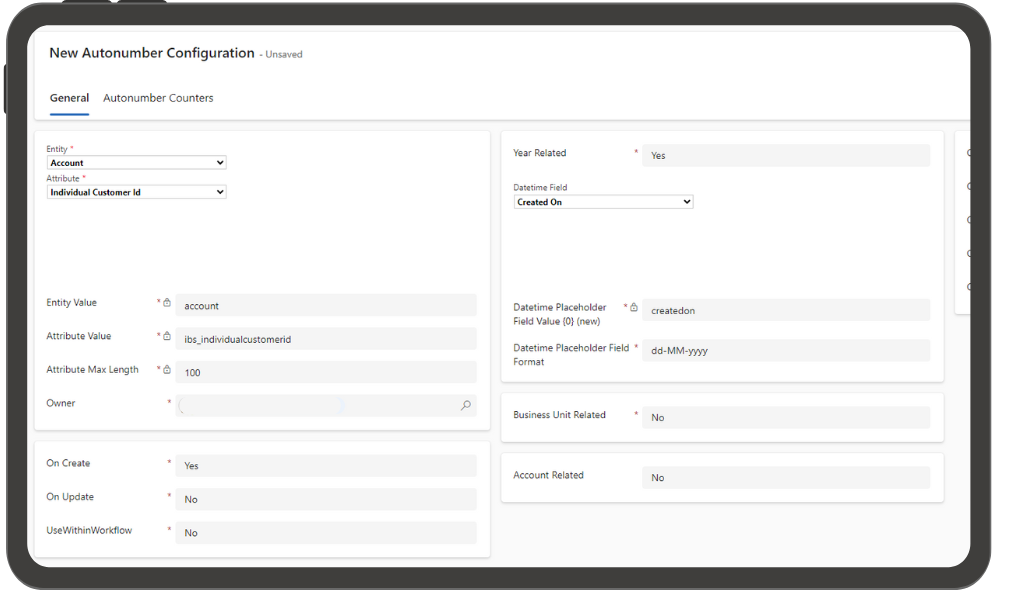Image resolution: width=1024 pixels, height=594 pixels.
Task: Expand the Datetime Field dropdown showing Created On
Action: pyautogui.click(x=603, y=202)
